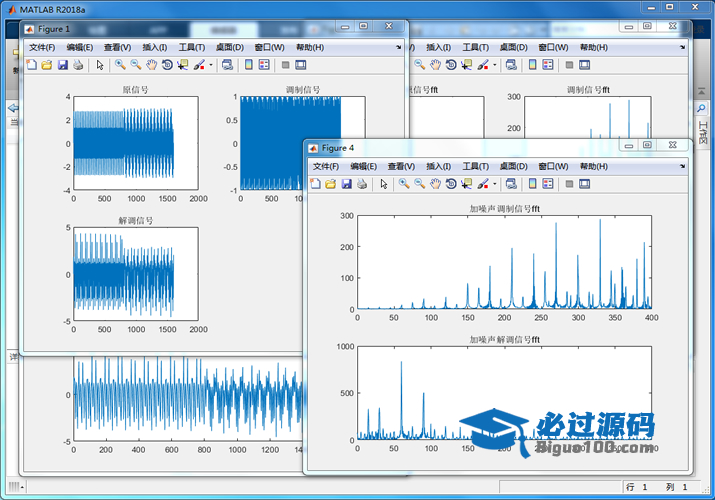Image resolution: width=715 pixels, height=500 pixels.
Task: Activate Rotate 3D tool in Figure 1
Action: tap(167, 65)
